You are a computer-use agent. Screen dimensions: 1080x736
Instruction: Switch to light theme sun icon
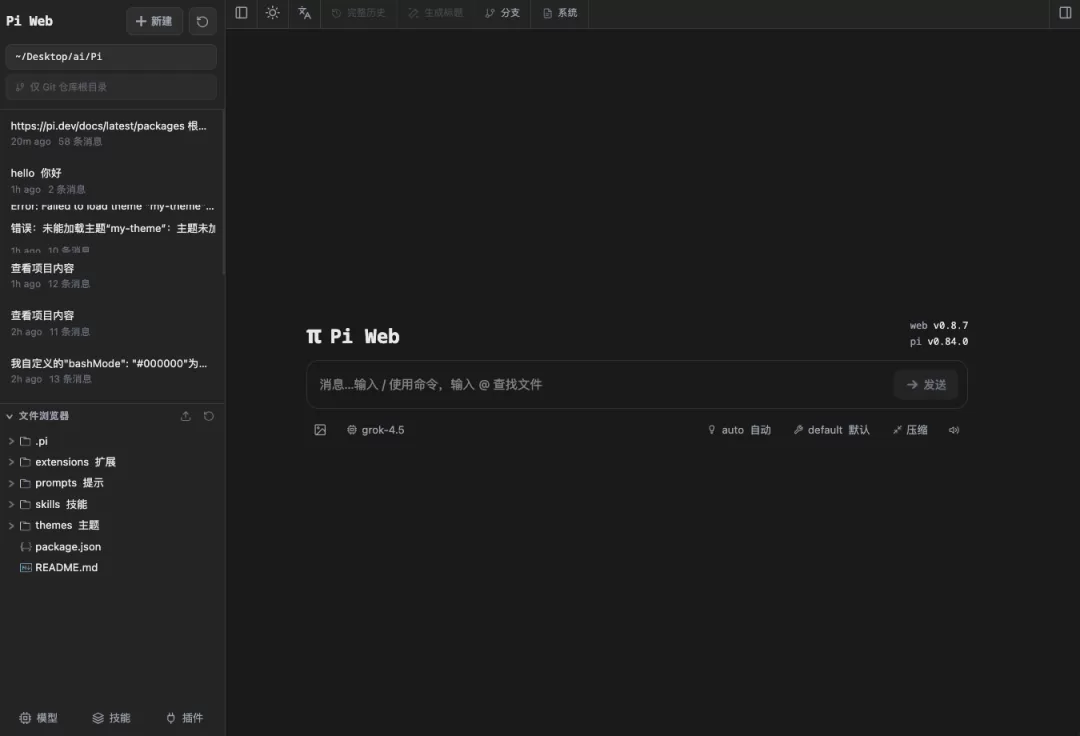point(273,13)
